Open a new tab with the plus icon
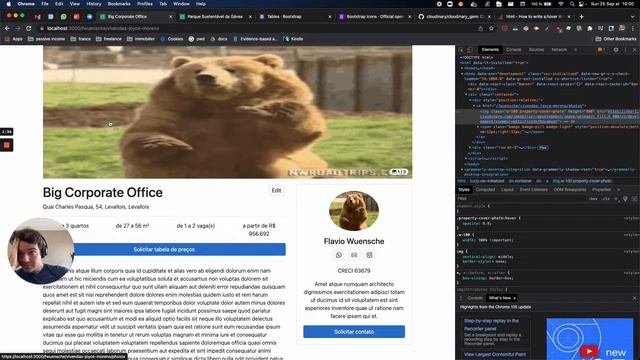The image size is (640, 360). [x=582, y=17]
